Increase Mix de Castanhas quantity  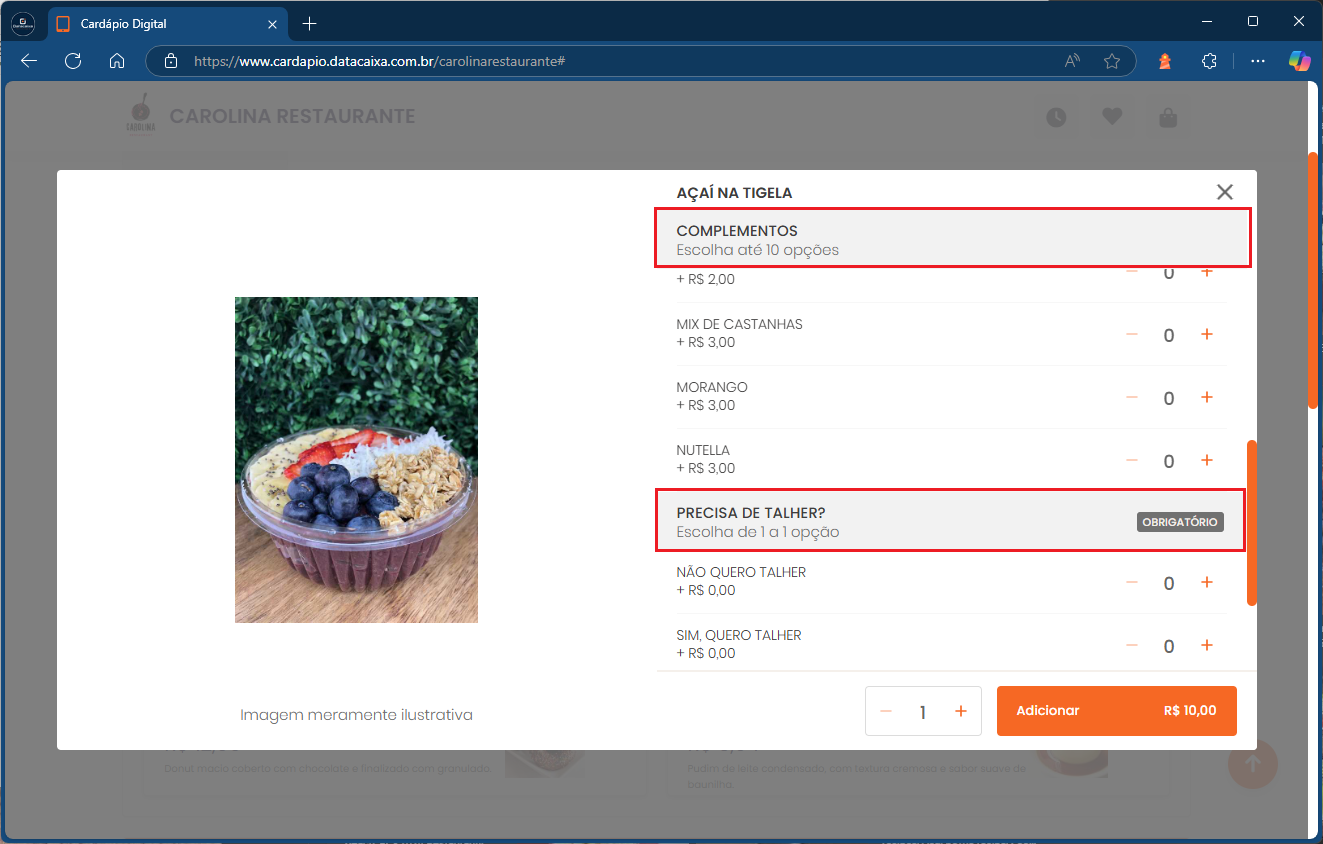(x=1207, y=334)
